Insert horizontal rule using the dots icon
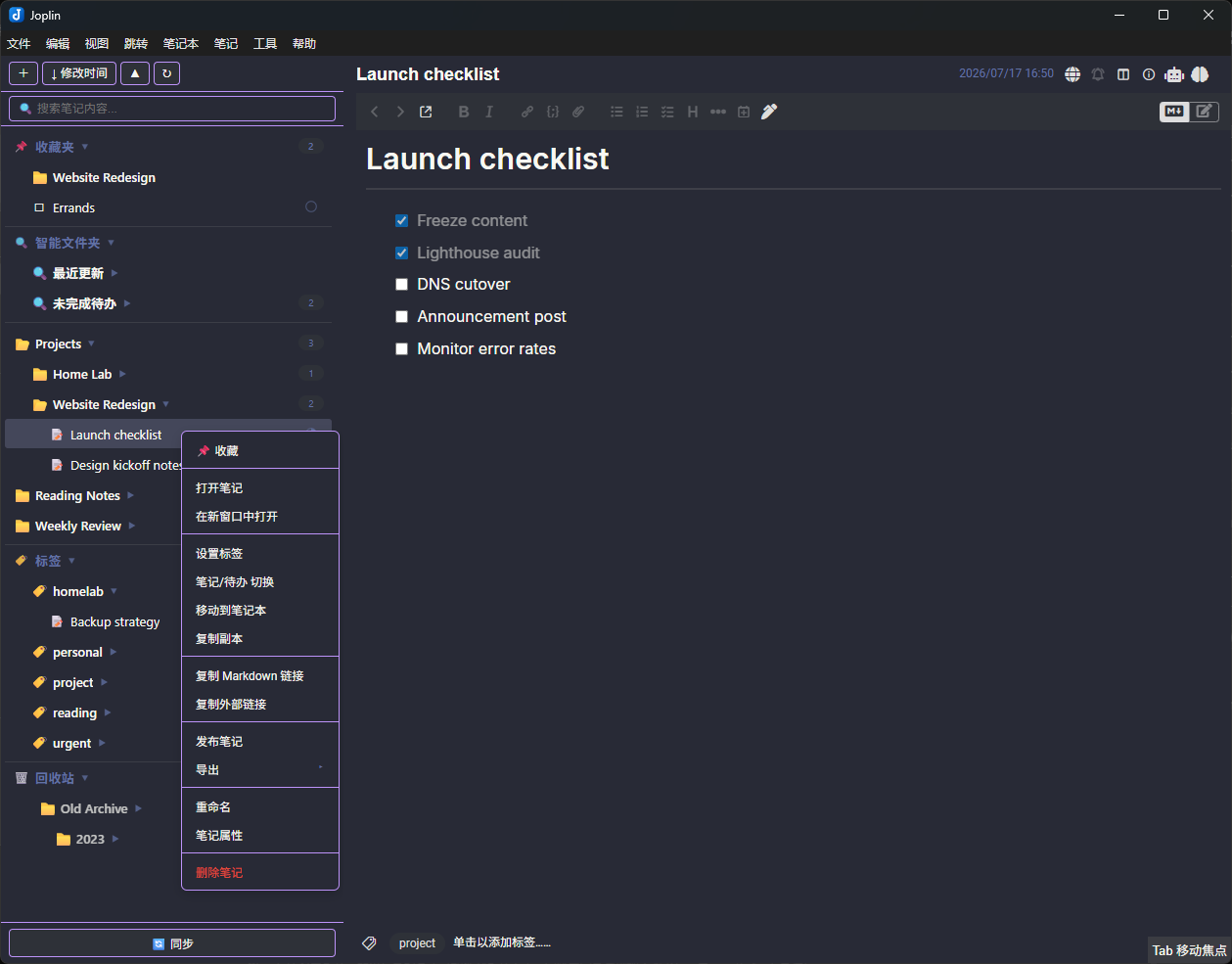 pos(718,112)
